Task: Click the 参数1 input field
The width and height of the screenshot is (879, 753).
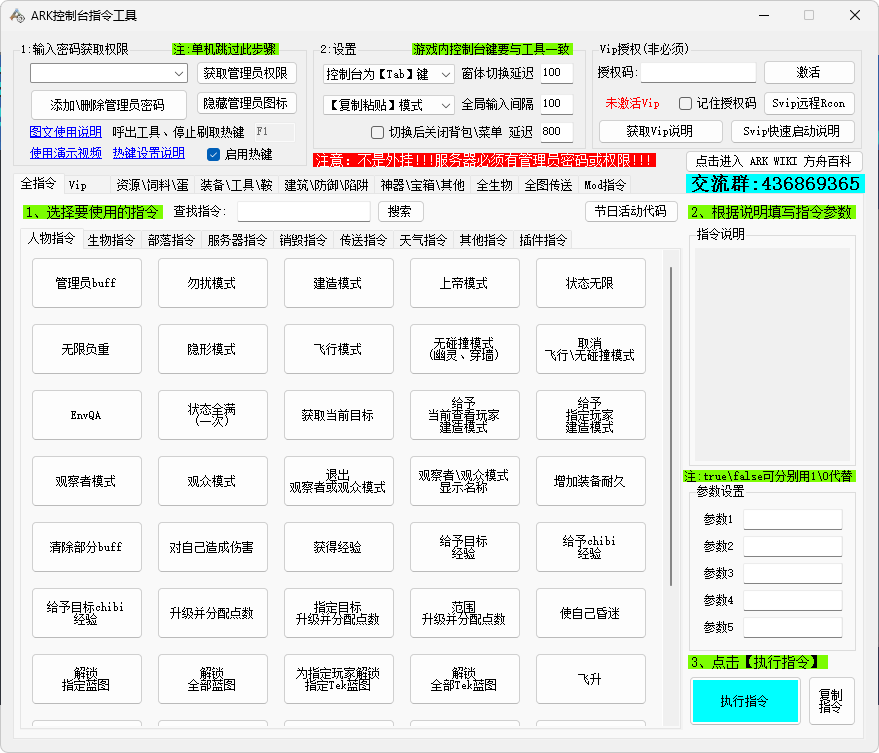Action: [x=793, y=519]
